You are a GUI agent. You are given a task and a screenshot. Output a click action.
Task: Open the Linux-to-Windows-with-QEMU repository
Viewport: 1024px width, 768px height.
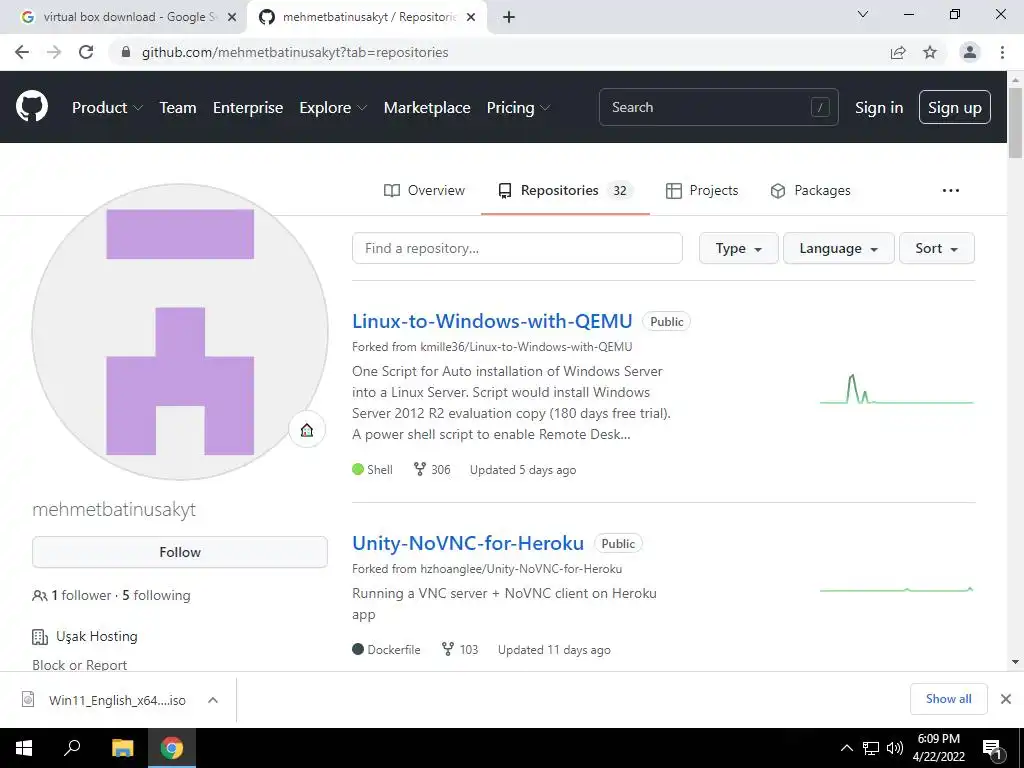[492, 321]
